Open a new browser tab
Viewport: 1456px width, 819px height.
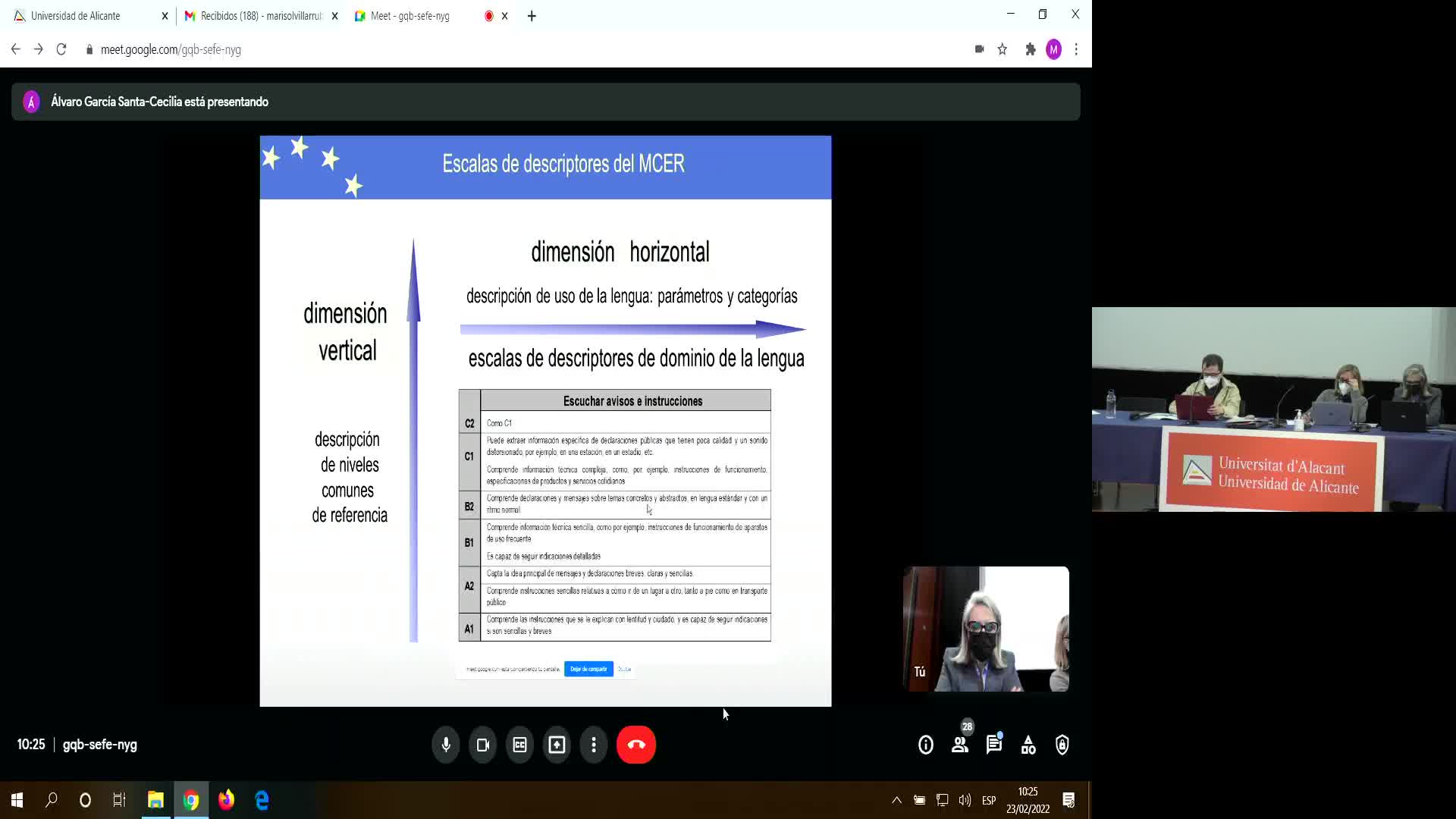(x=532, y=16)
